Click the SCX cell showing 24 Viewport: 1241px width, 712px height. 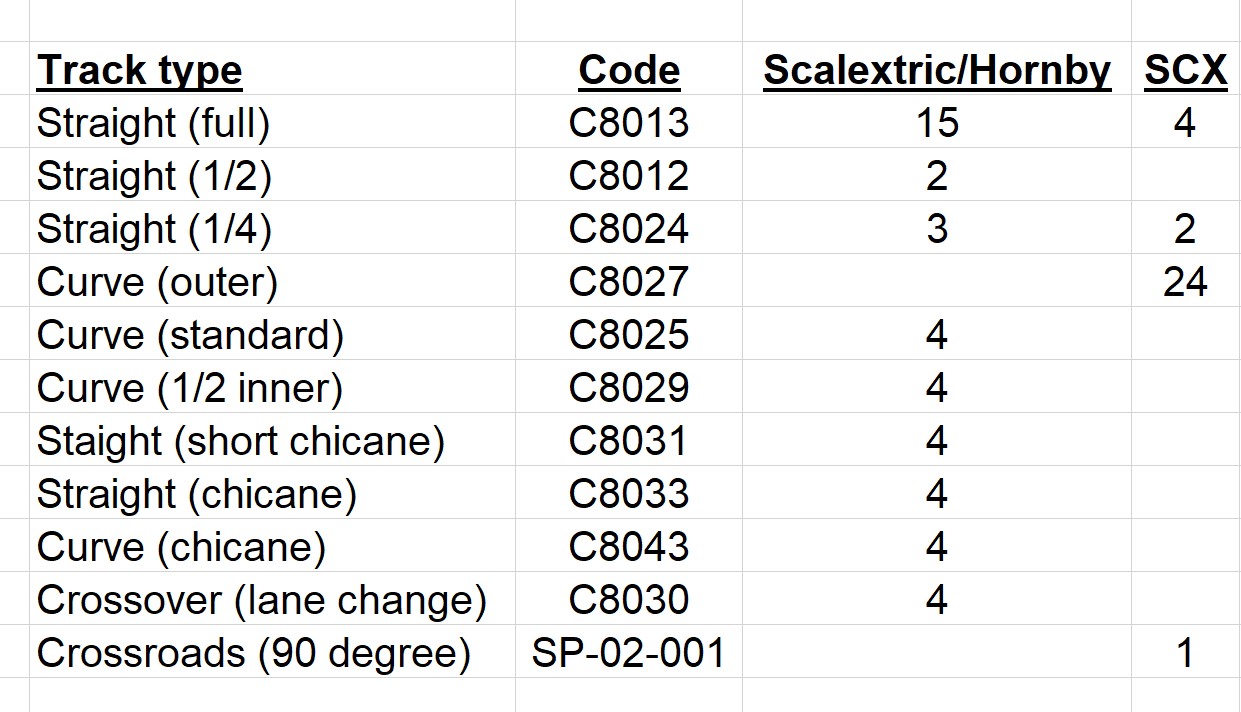1185,282
